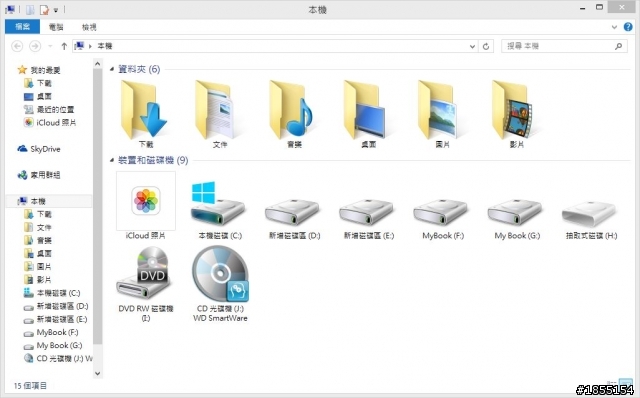
Task: Open the recent locations dropdown arrow
Action: (x=50, y=46)
